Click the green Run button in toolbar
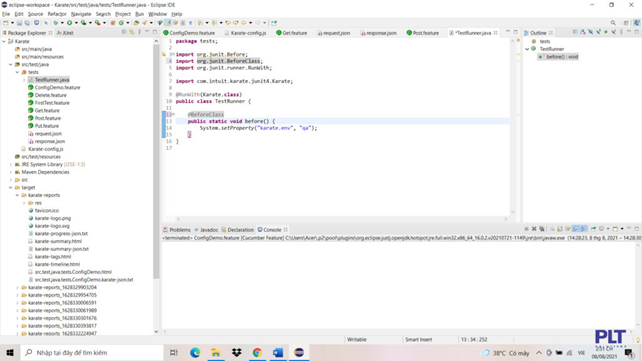The width and height of the screenshot is (642, 361). point(70,23)
